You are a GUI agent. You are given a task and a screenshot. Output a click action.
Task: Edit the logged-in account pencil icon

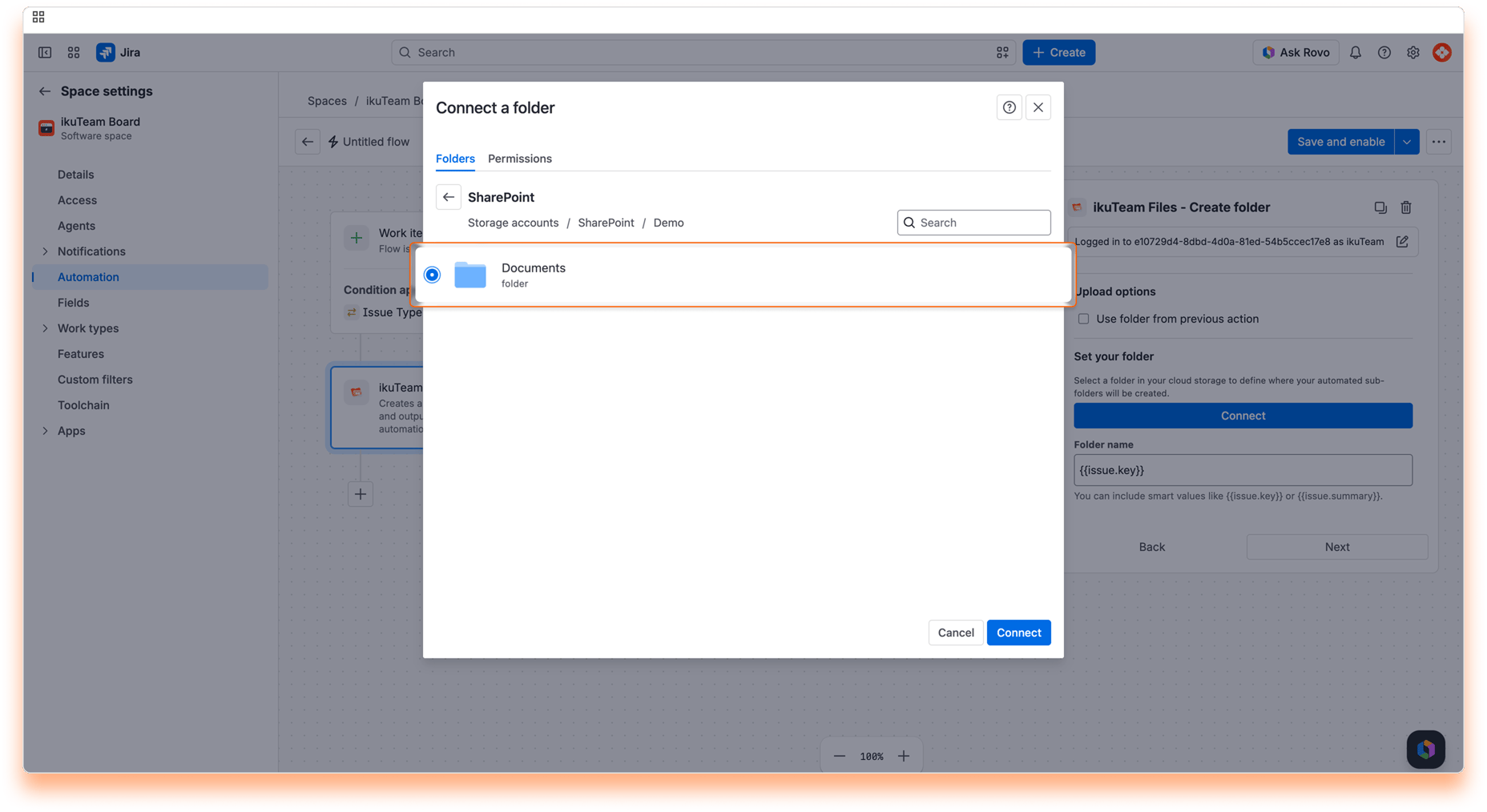coord(1402,242)
